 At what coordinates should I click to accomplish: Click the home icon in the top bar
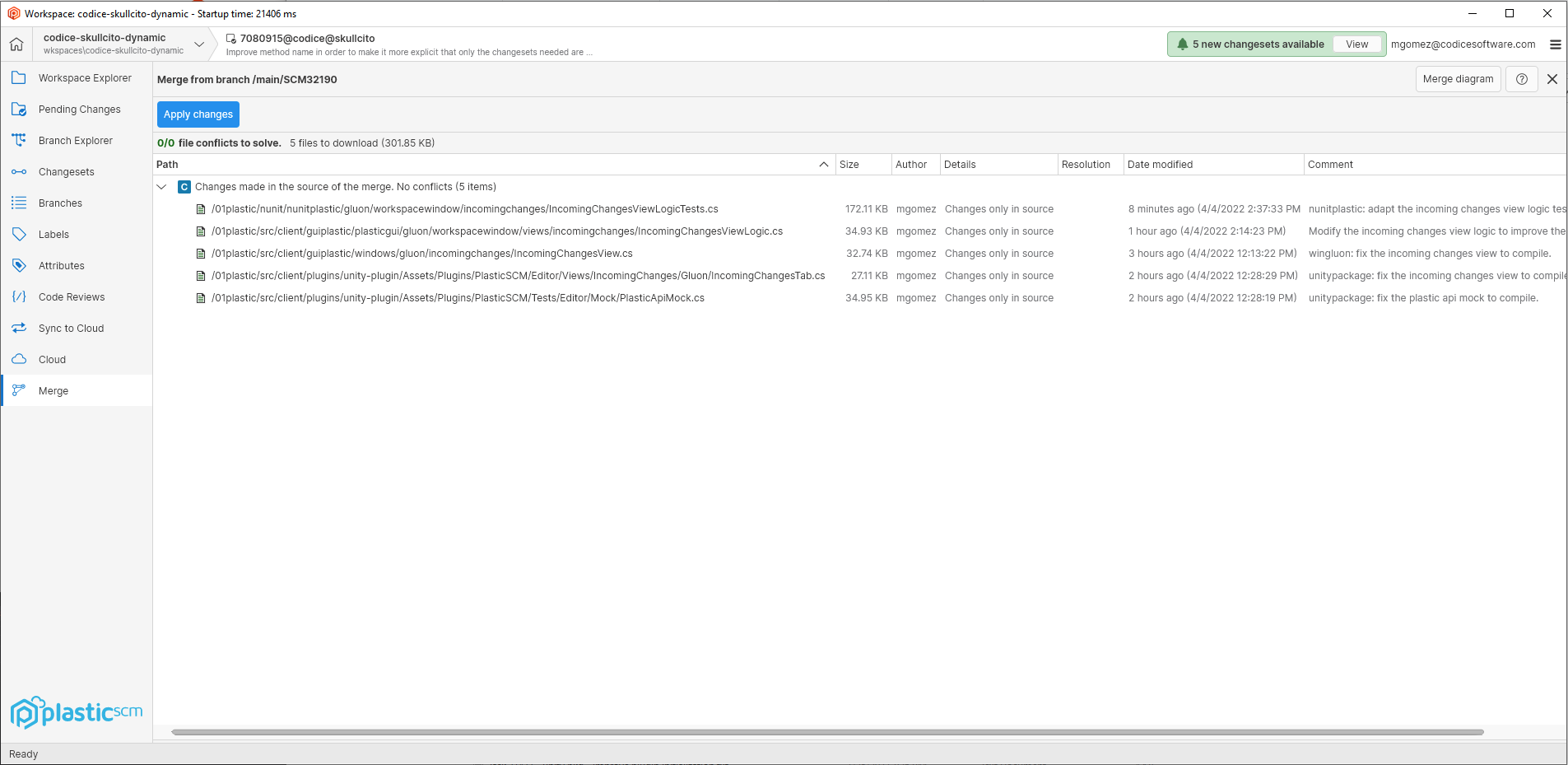16,44
